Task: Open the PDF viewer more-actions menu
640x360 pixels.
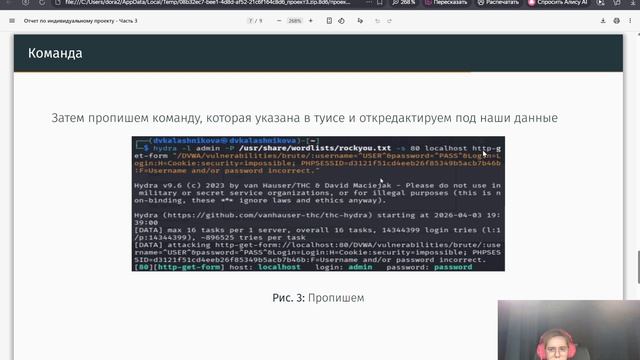Action: (x=630, y=21)
